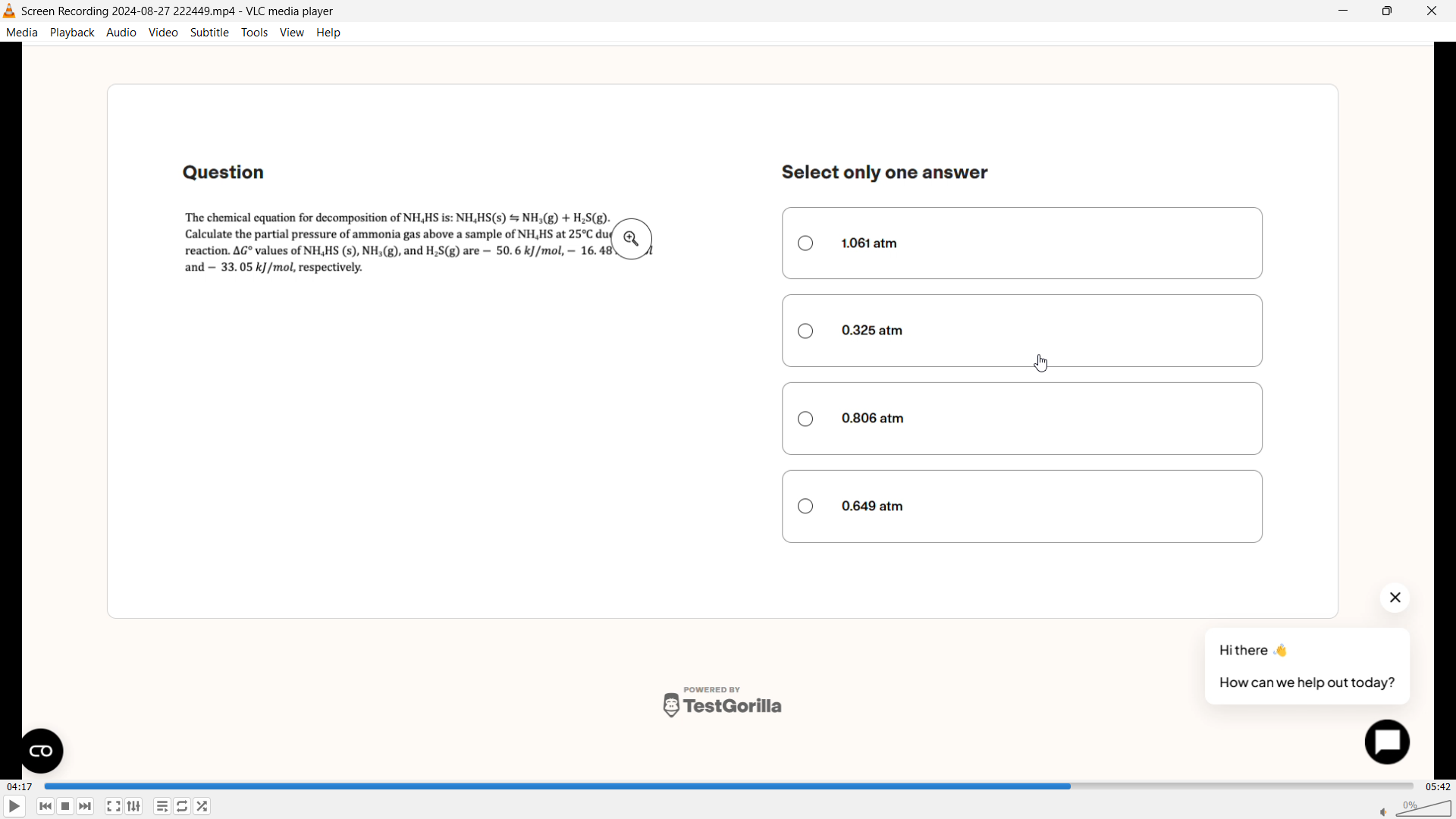The height and width of the screenshot is (819, 1456).
Task: Toggle the playlist view
Action: (162, 807)
